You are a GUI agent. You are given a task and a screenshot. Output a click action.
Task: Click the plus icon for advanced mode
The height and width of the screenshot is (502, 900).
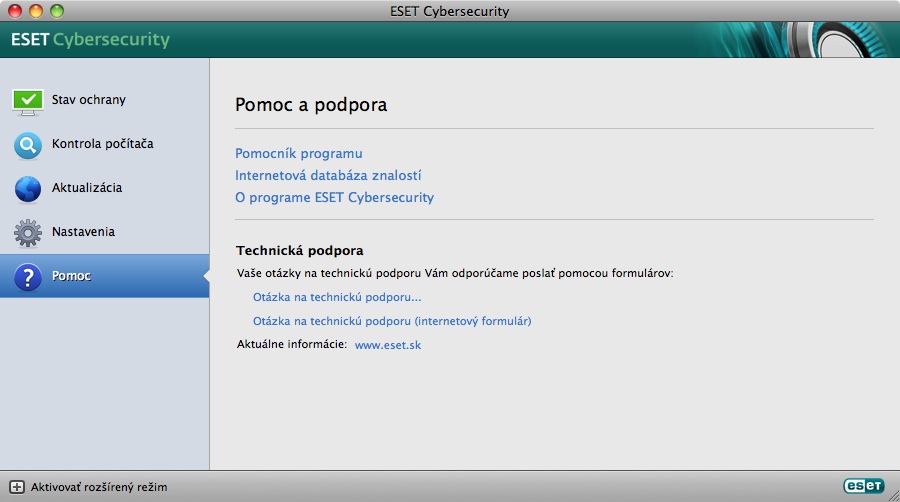click(17, 487)
